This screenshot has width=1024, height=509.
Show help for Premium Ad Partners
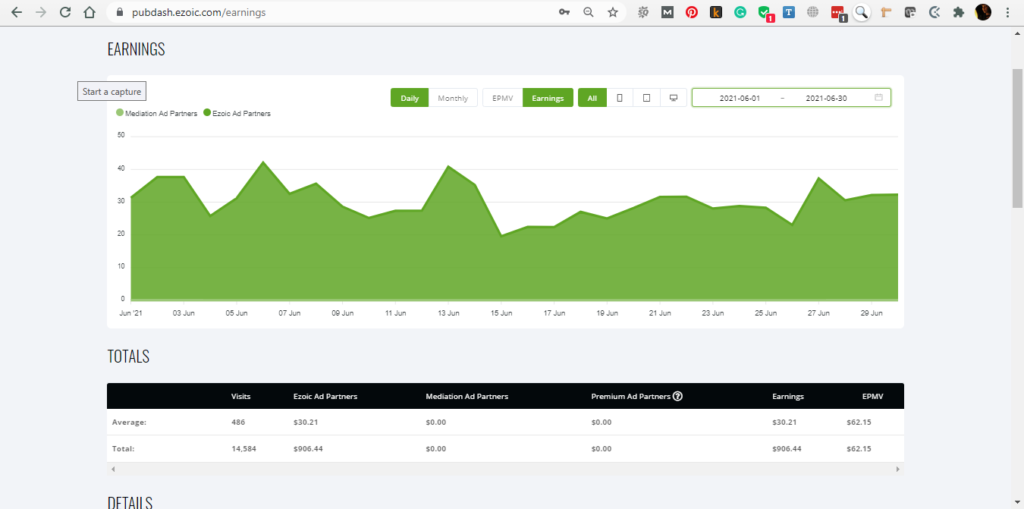click(x=678, y=396)
